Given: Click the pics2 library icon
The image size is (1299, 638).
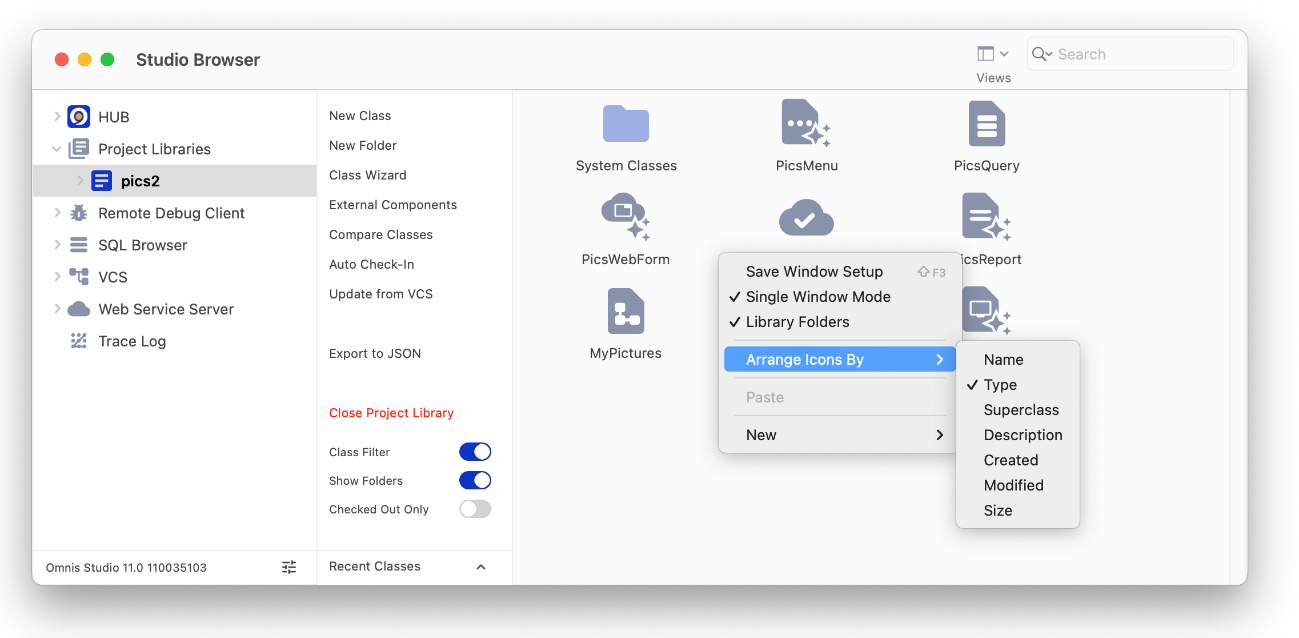Looking at the screenshot, I should (101, 181).
